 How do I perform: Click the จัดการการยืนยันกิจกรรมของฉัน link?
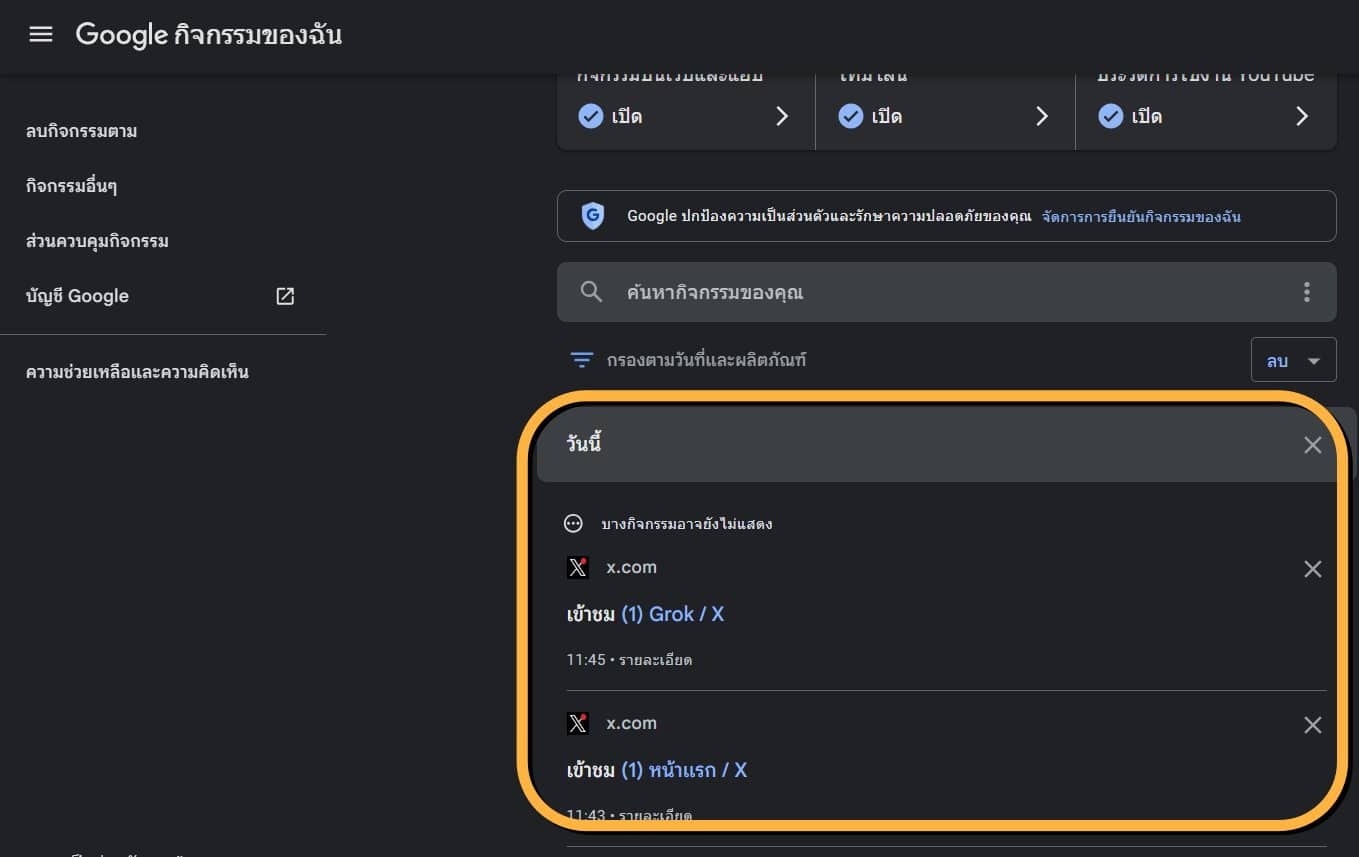[1141, 216]
